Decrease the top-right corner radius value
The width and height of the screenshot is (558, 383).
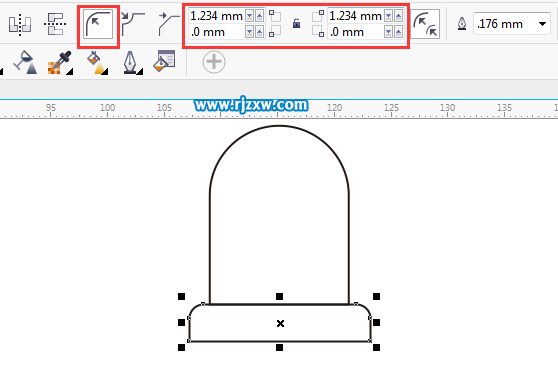coord(389,16)
